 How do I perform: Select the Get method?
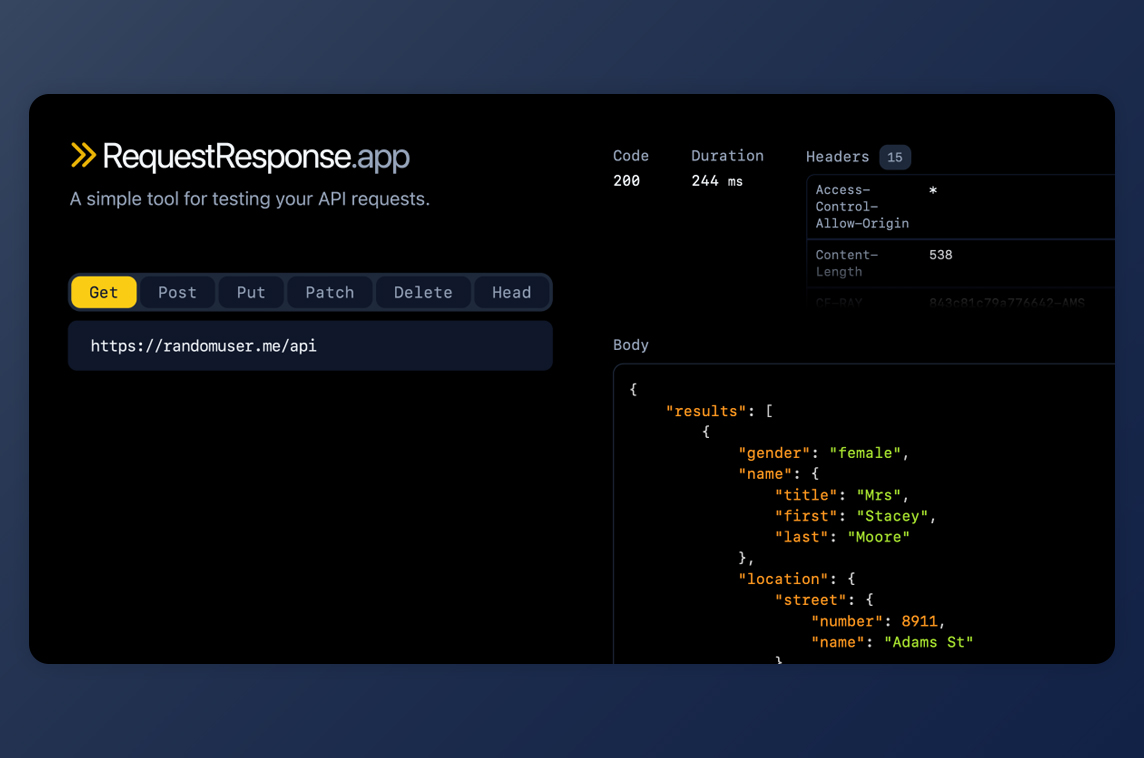[104, 293]
